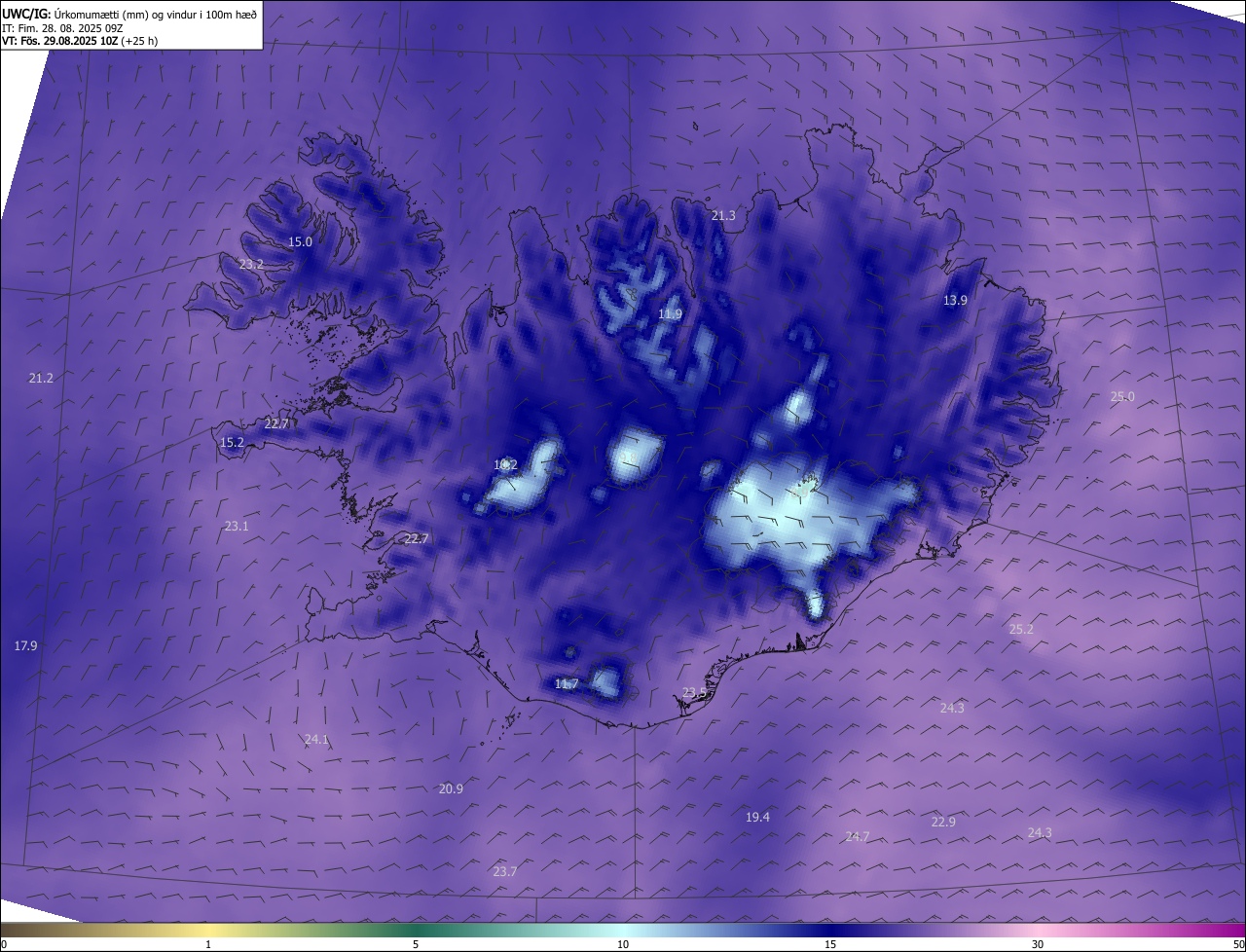The height and width of the screenshot is (952, 1246).
Task: Click the 13.9 value label
Action: [955, 301]
